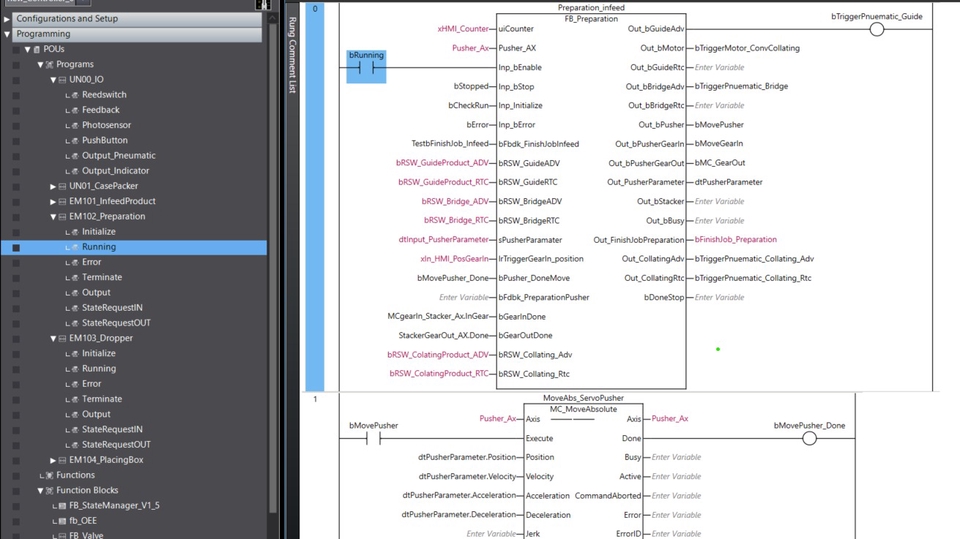Expand the UN01_CasePacker program

pos(53,186)
